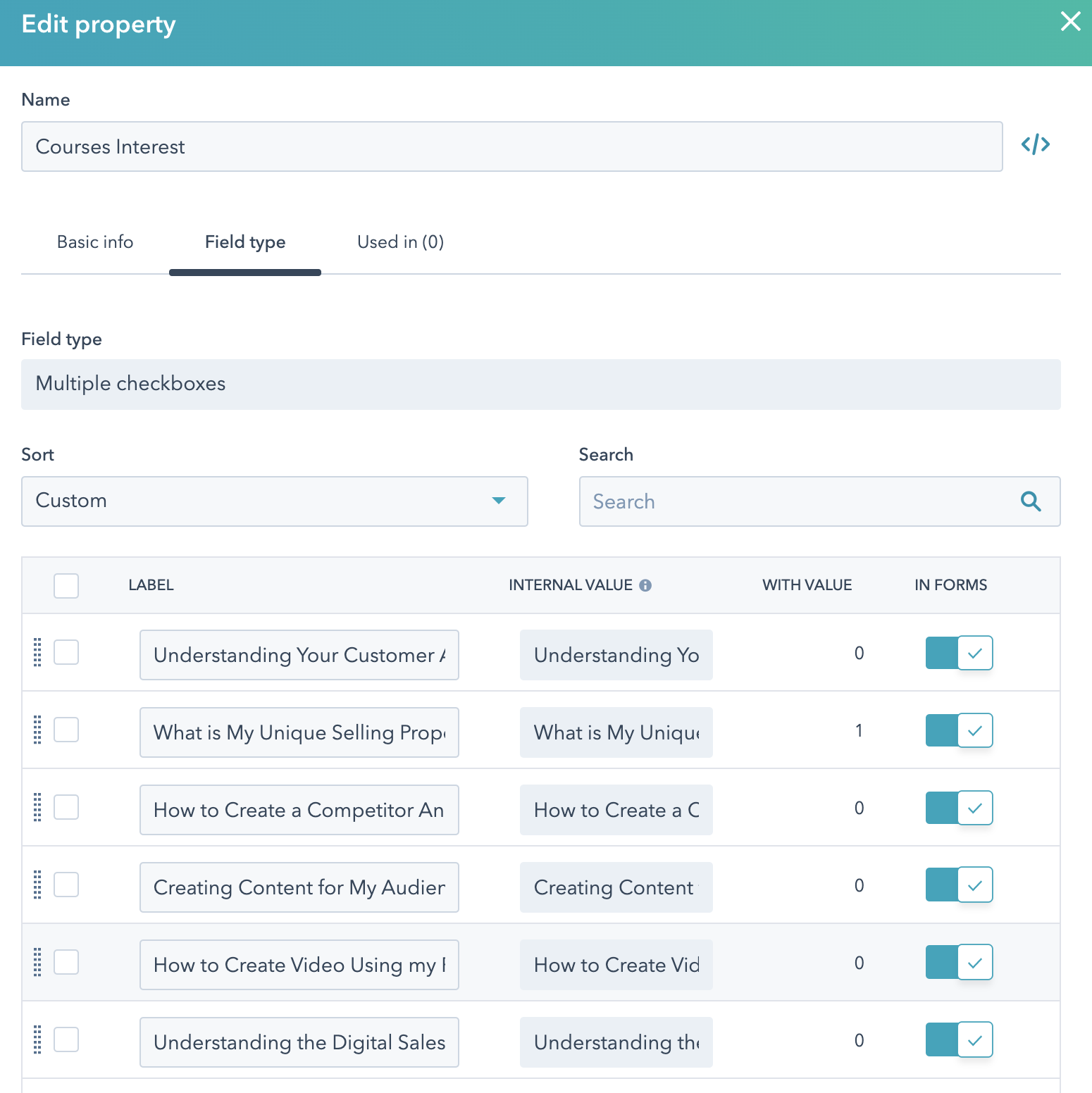Screen dimensions: 1092x1093
Task: Click the Sort dropdown caret arrow
Action: (499, 501)
